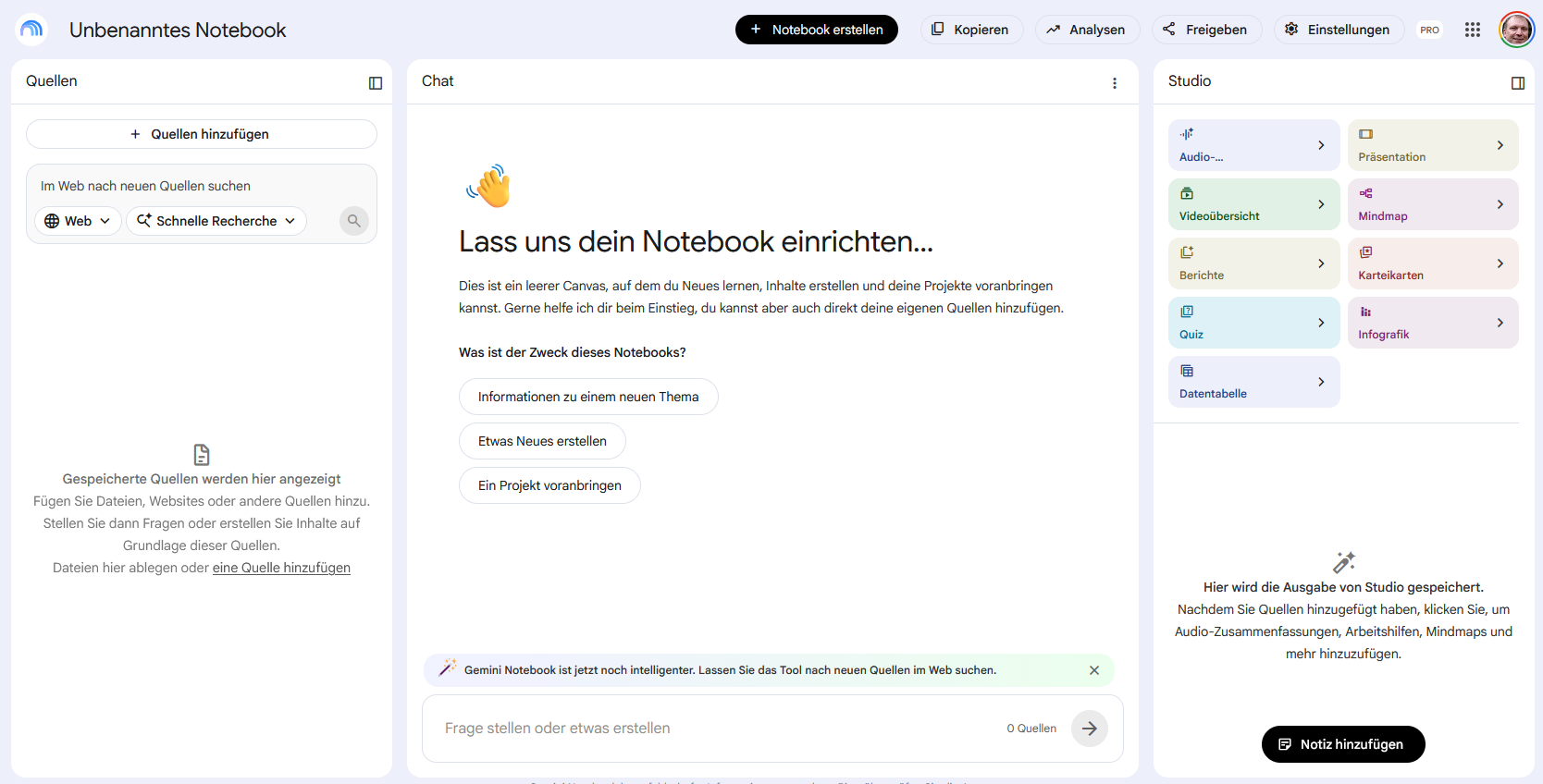
Task: Expand Karteikarten options chevron
Action: [x=1500, y=263]
